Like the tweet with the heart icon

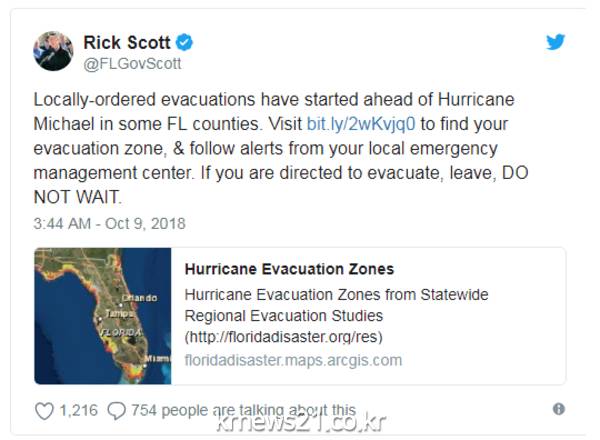pyautogui.click(x=44, y=410)
